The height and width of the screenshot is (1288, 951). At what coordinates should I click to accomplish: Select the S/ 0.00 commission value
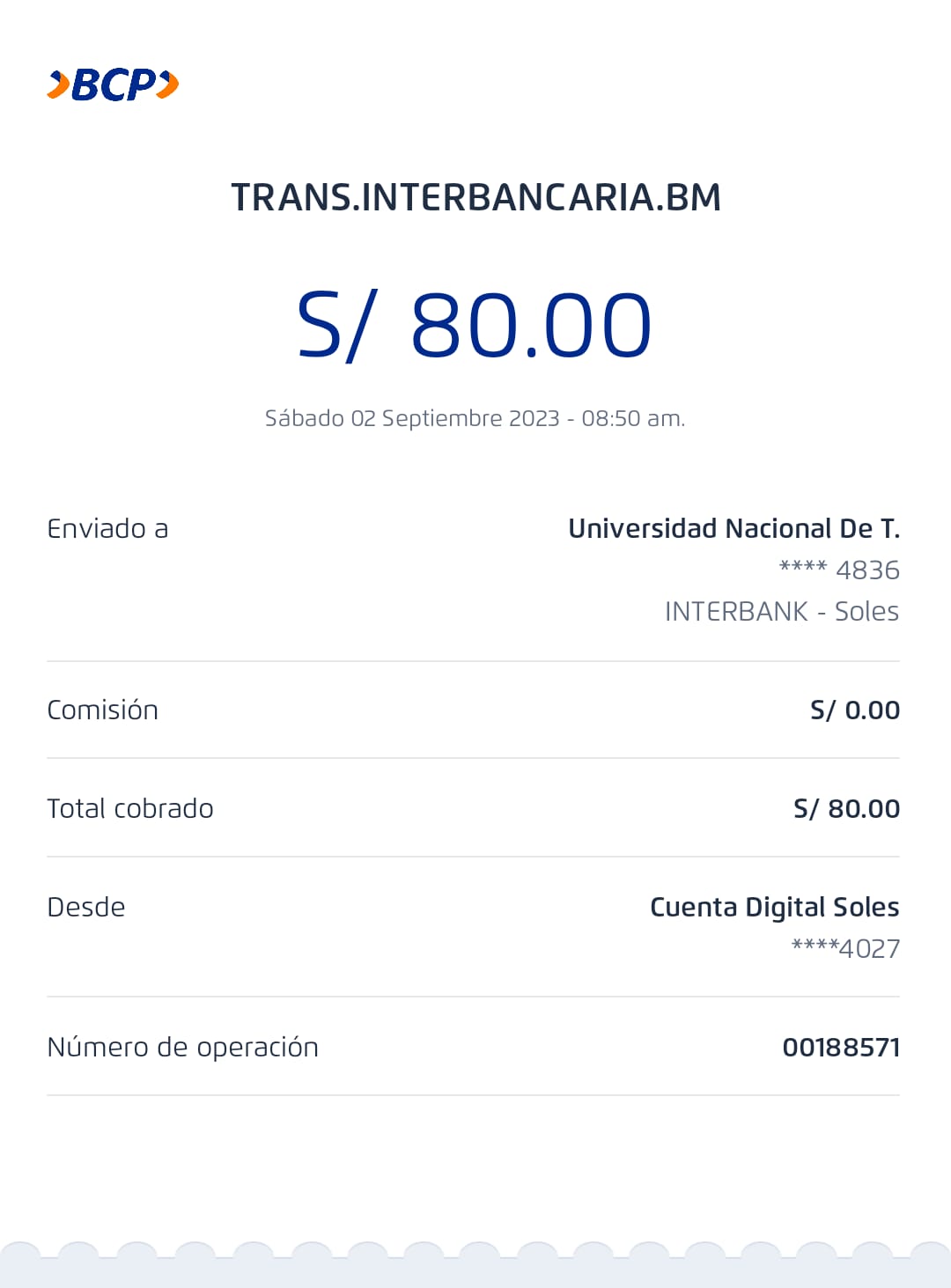pyautogui.click(x=854, y=710)
